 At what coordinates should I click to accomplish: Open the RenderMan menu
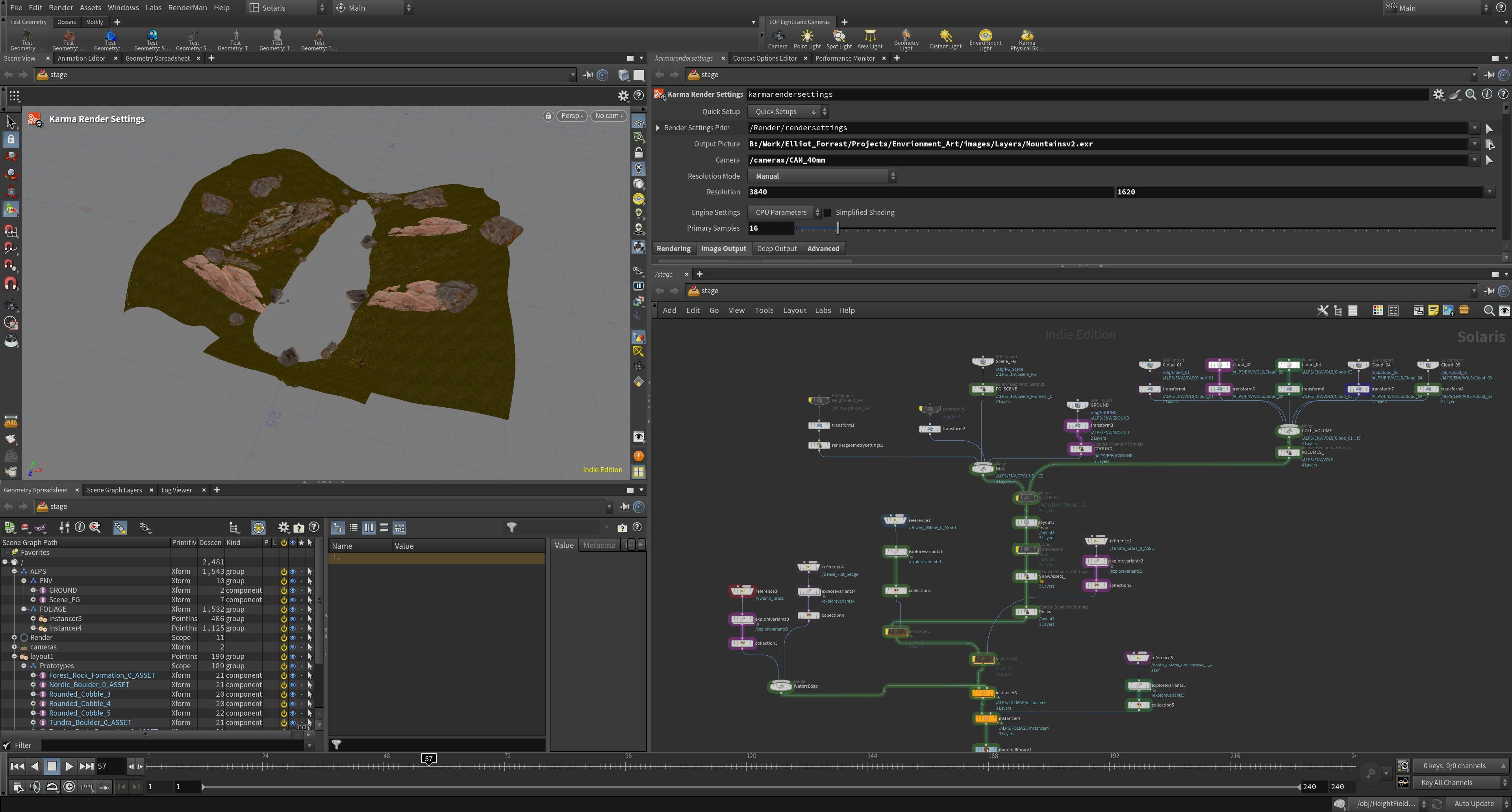click(187, 7)
